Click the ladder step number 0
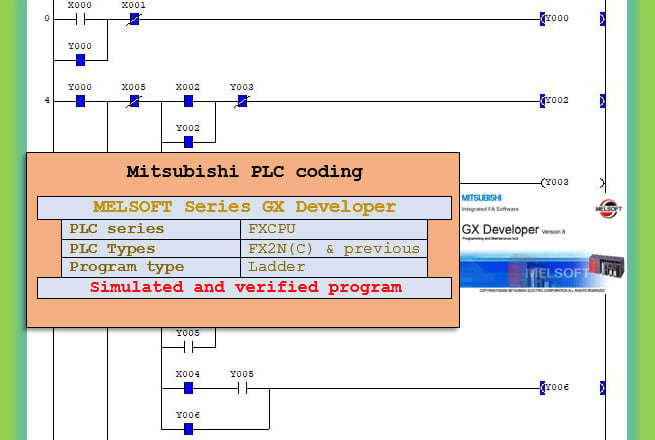The height and width of the screenshot is (440, 655). [47, 18]
